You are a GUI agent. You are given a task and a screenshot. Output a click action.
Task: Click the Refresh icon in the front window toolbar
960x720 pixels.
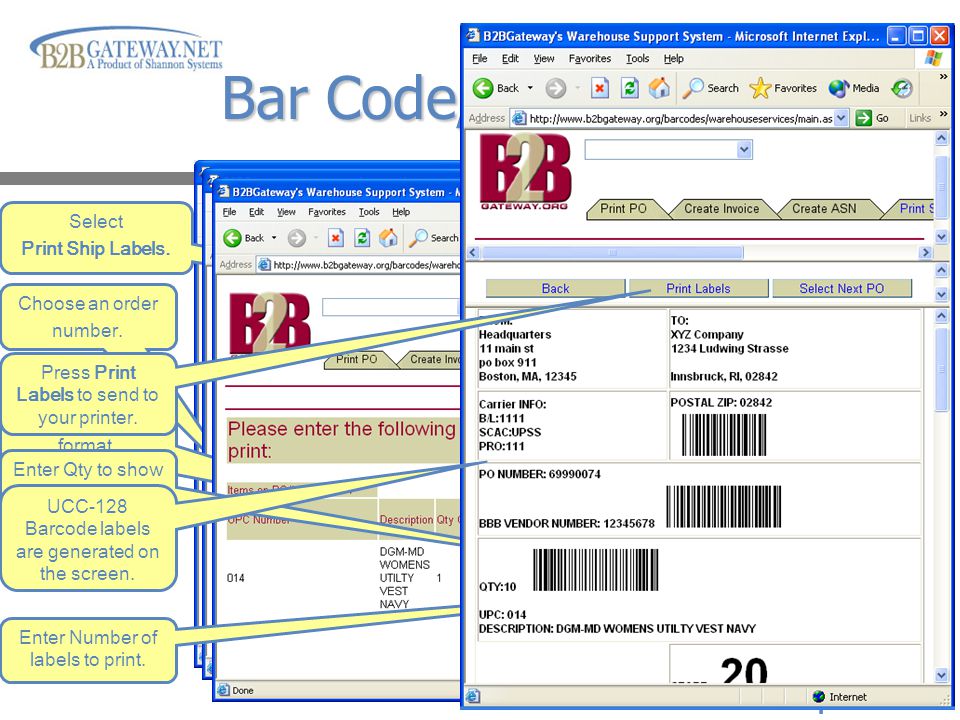tap(629, 88)
